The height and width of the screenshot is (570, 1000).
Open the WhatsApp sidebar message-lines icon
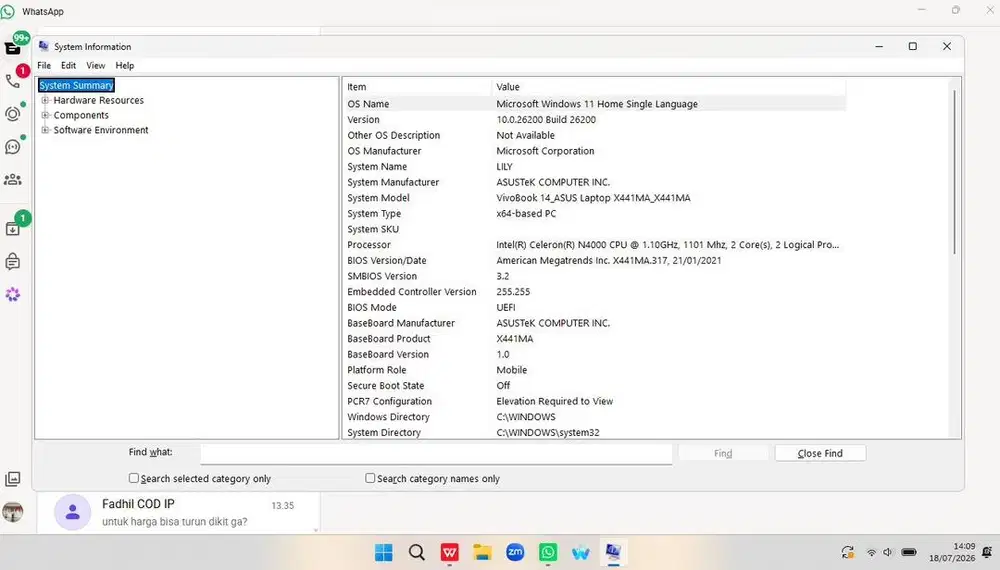click(x=13, y=261)
